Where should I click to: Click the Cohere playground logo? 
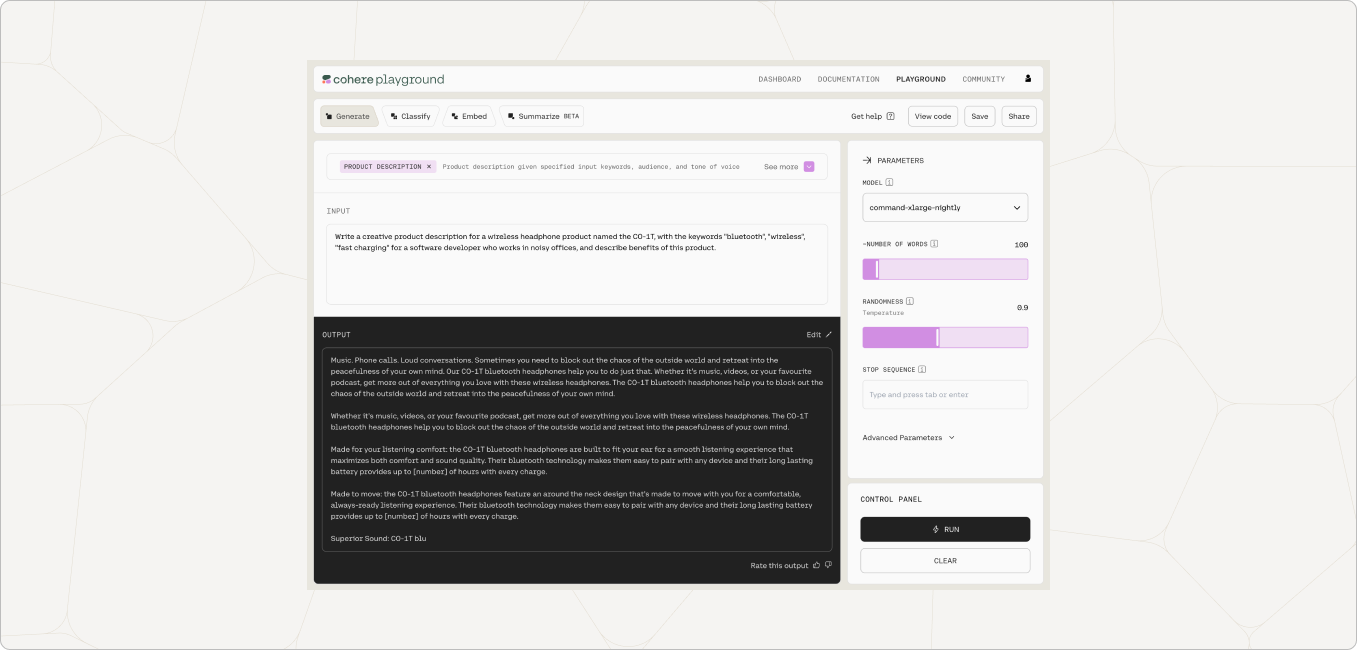pos(383,79)
